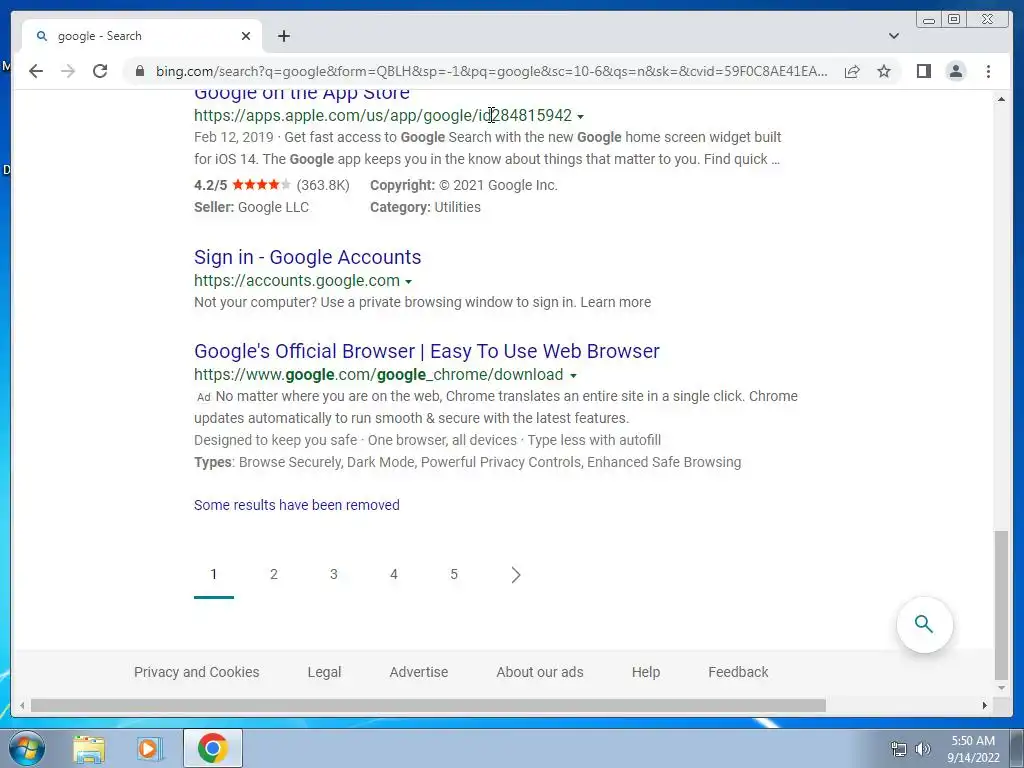Screen dimensions: 1024x768
Task: Click the scroll up arrow
Action: pos(1001,99)
